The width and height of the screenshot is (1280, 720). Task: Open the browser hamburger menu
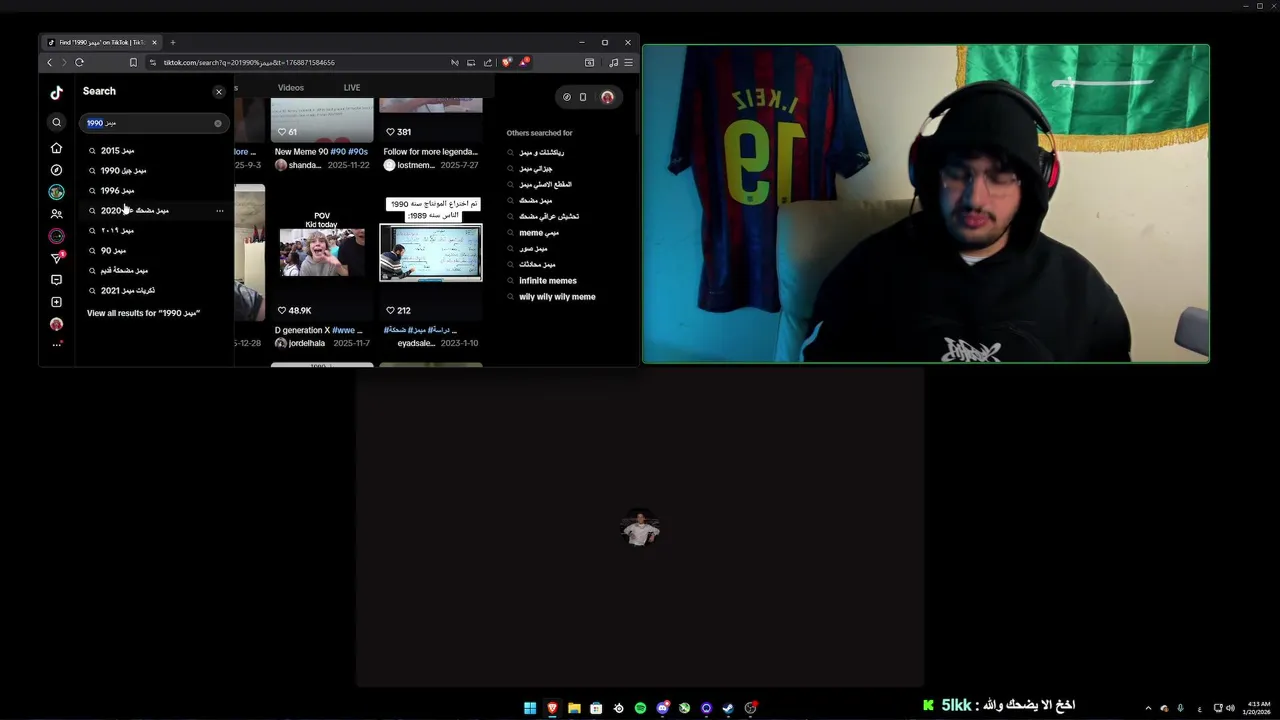[x=628, y=63]
